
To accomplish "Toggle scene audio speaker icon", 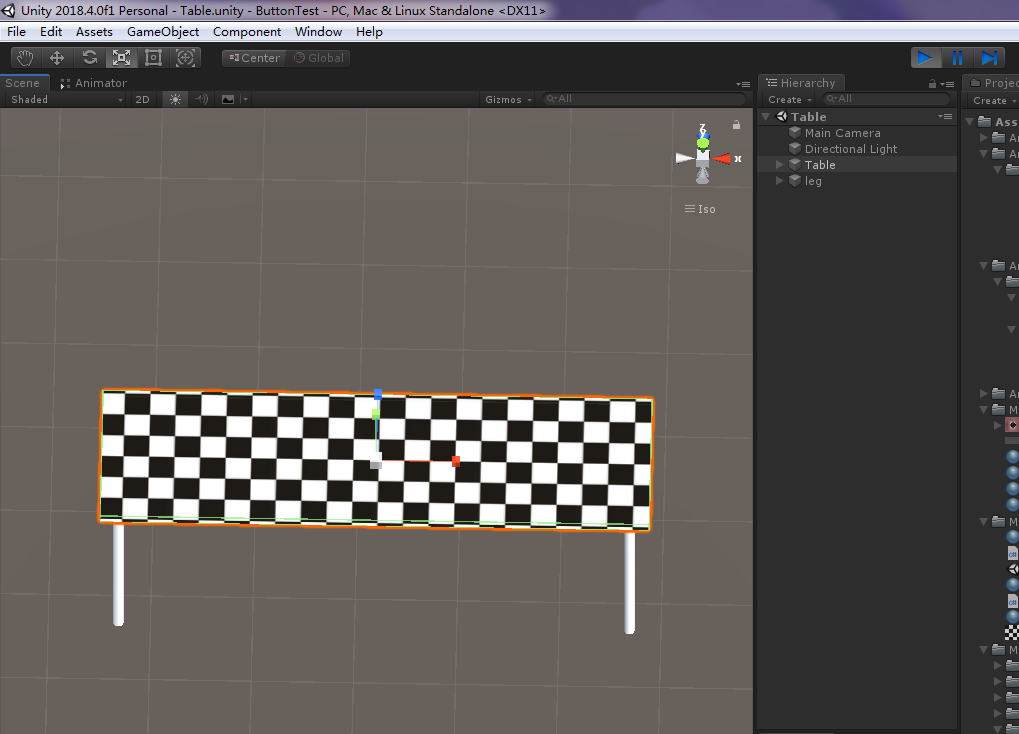I will coord(201,99).
